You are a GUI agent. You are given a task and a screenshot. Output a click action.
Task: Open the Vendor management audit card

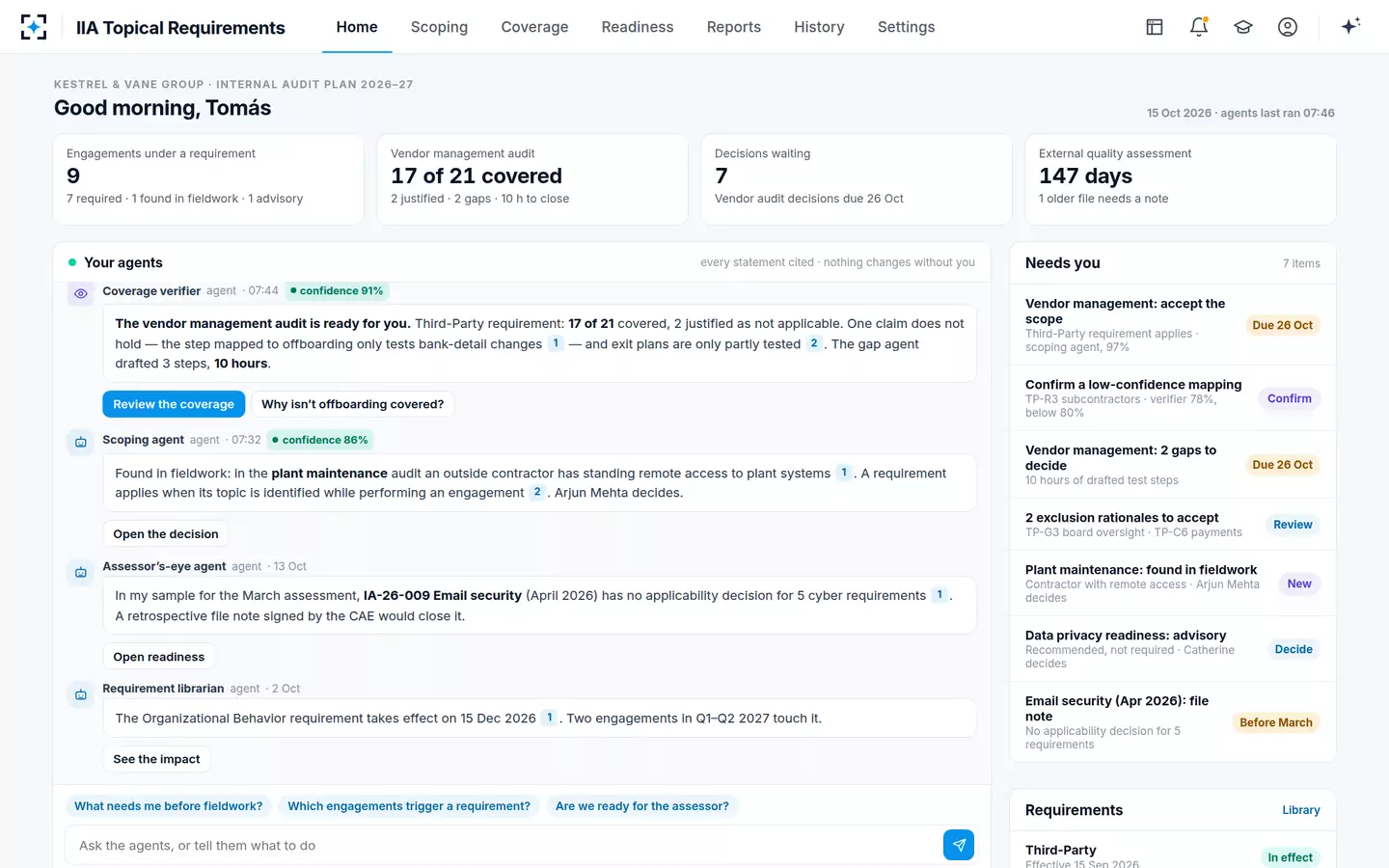click(x=532, y=179)
